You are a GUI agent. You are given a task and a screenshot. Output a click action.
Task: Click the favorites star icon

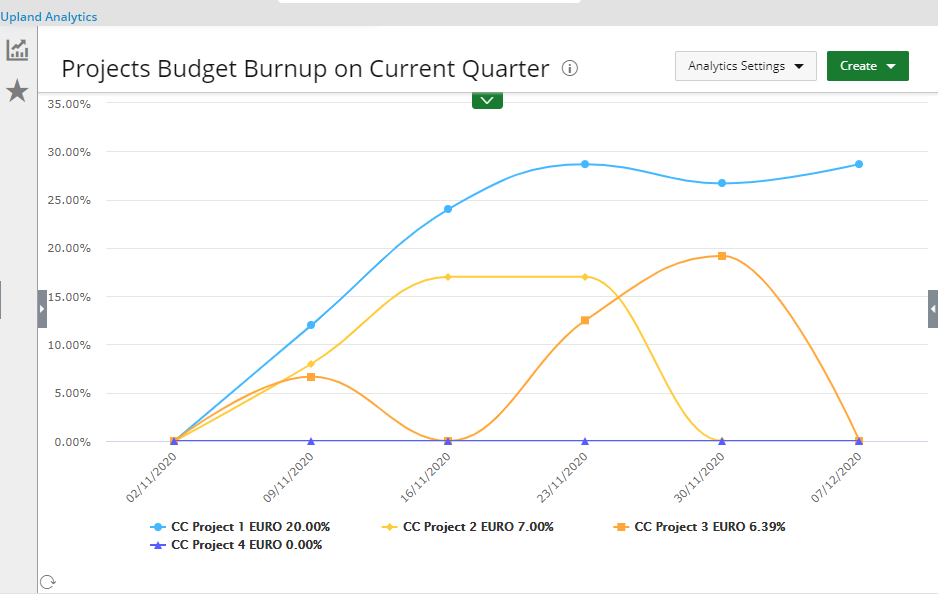point(17,92)
